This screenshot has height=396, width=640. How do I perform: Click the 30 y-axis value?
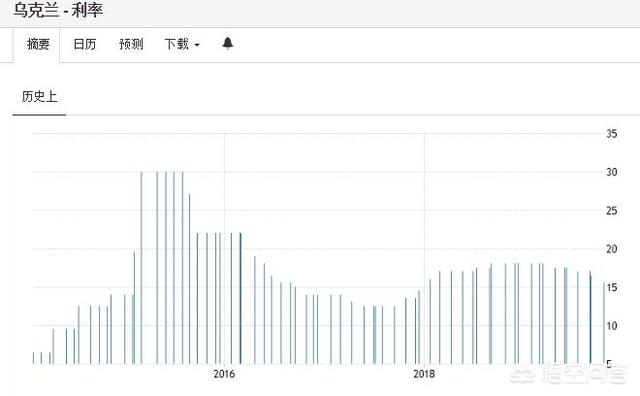(611, 172)
